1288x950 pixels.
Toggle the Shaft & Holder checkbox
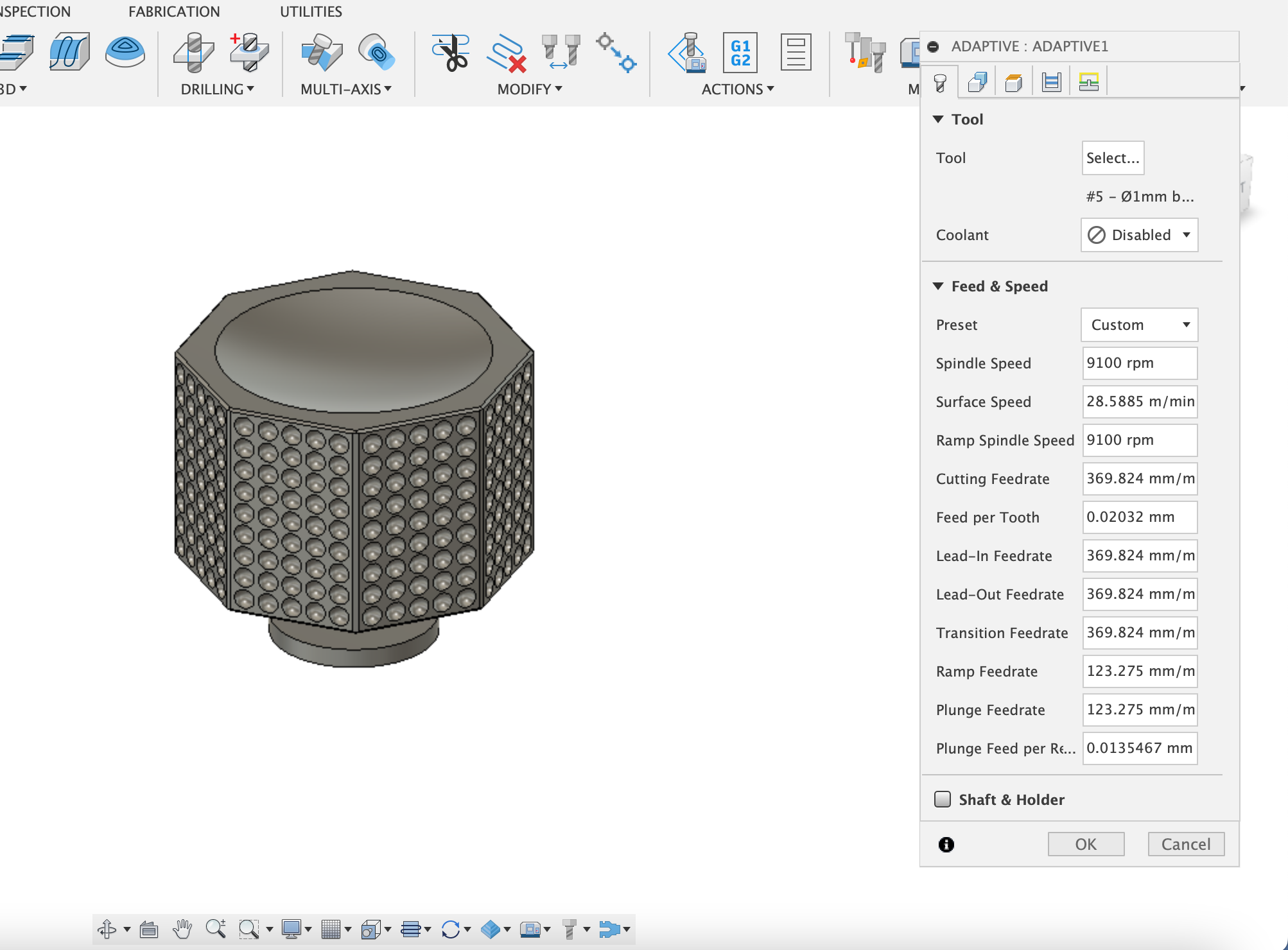pyautogui.click(x=942, y=799)
